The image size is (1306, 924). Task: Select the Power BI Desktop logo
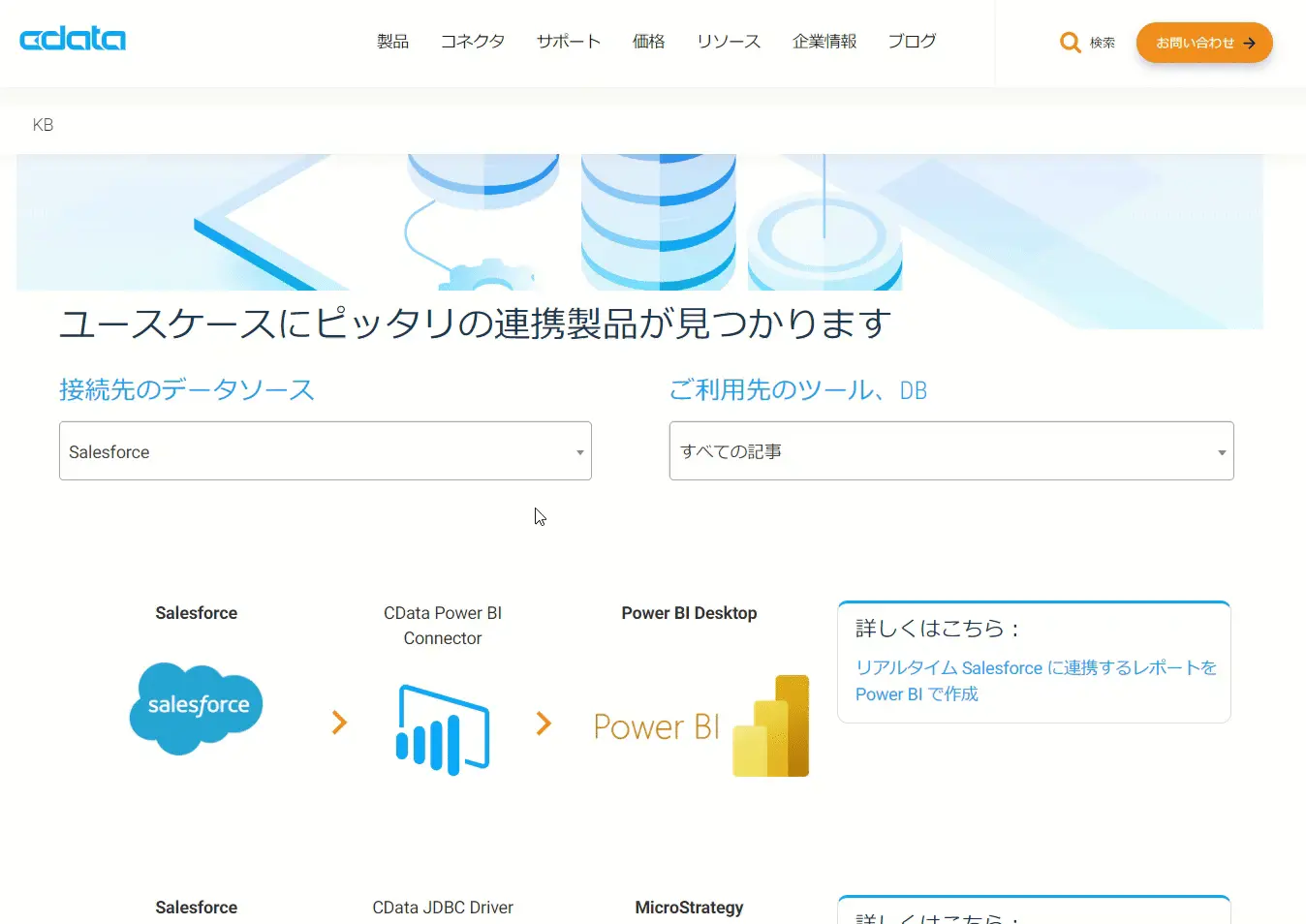pyautogui.click(x=700, y=726)
